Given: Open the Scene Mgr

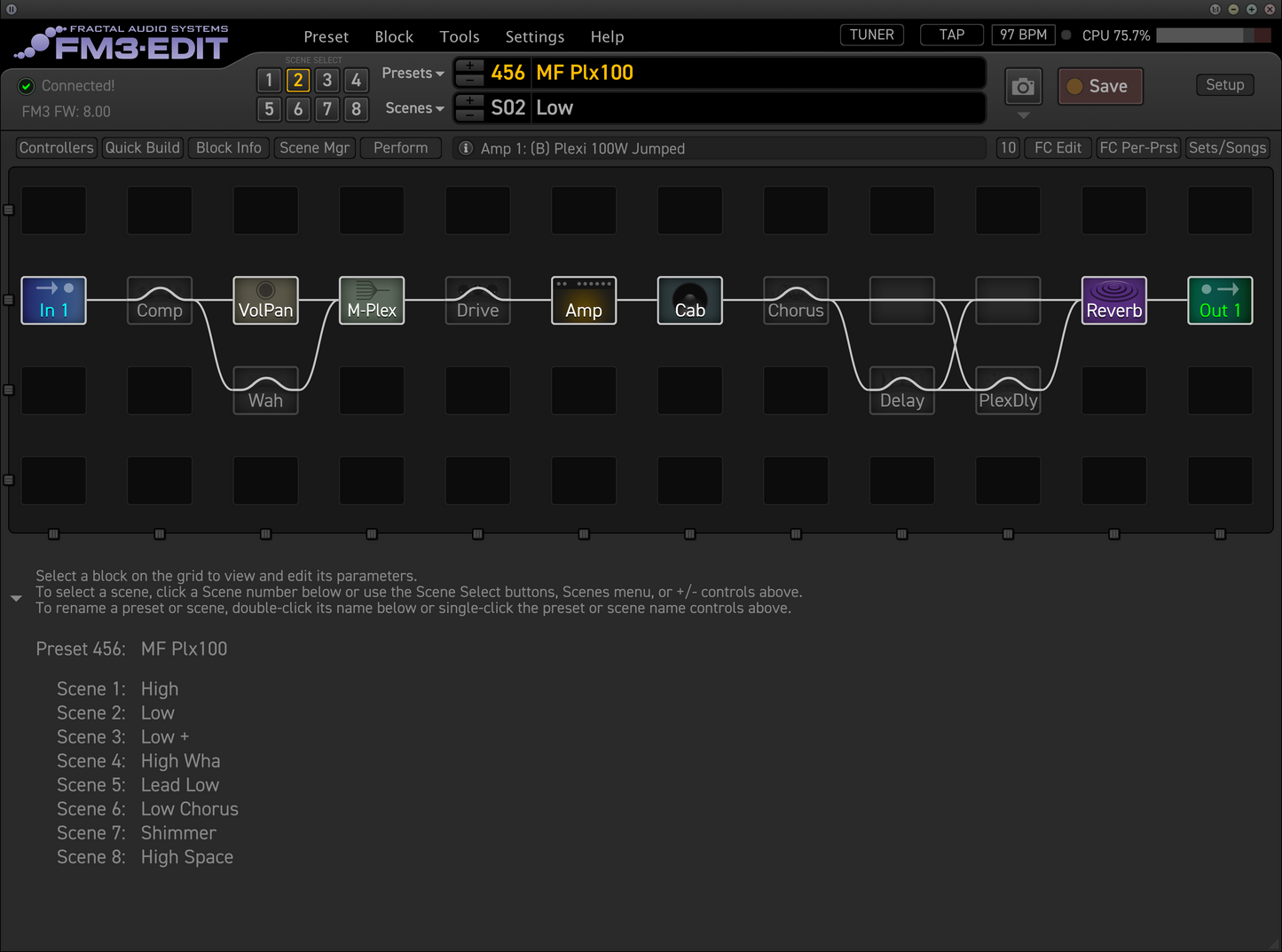Looking at the screenshot, I should pos(315,148).
